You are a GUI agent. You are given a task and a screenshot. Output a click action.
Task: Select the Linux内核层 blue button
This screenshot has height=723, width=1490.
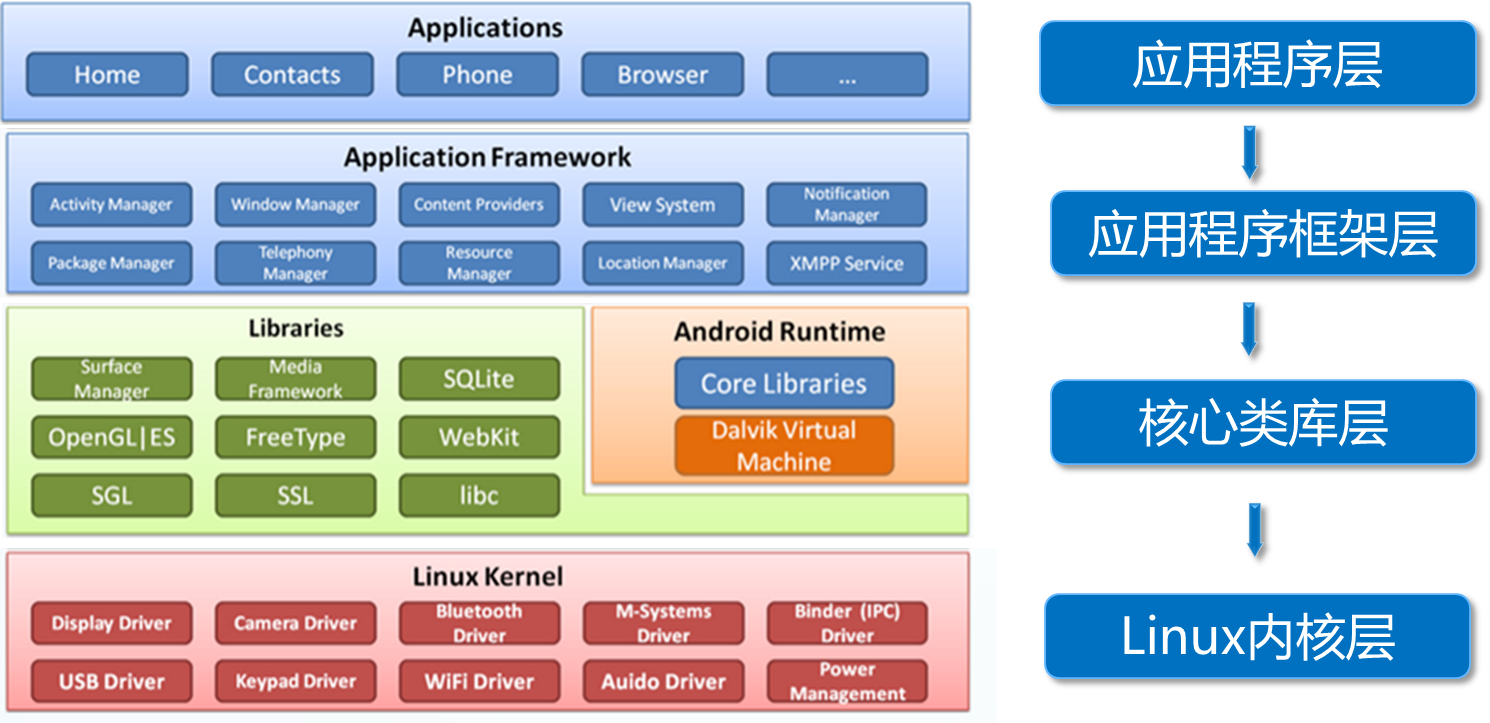coord(1258,636)
